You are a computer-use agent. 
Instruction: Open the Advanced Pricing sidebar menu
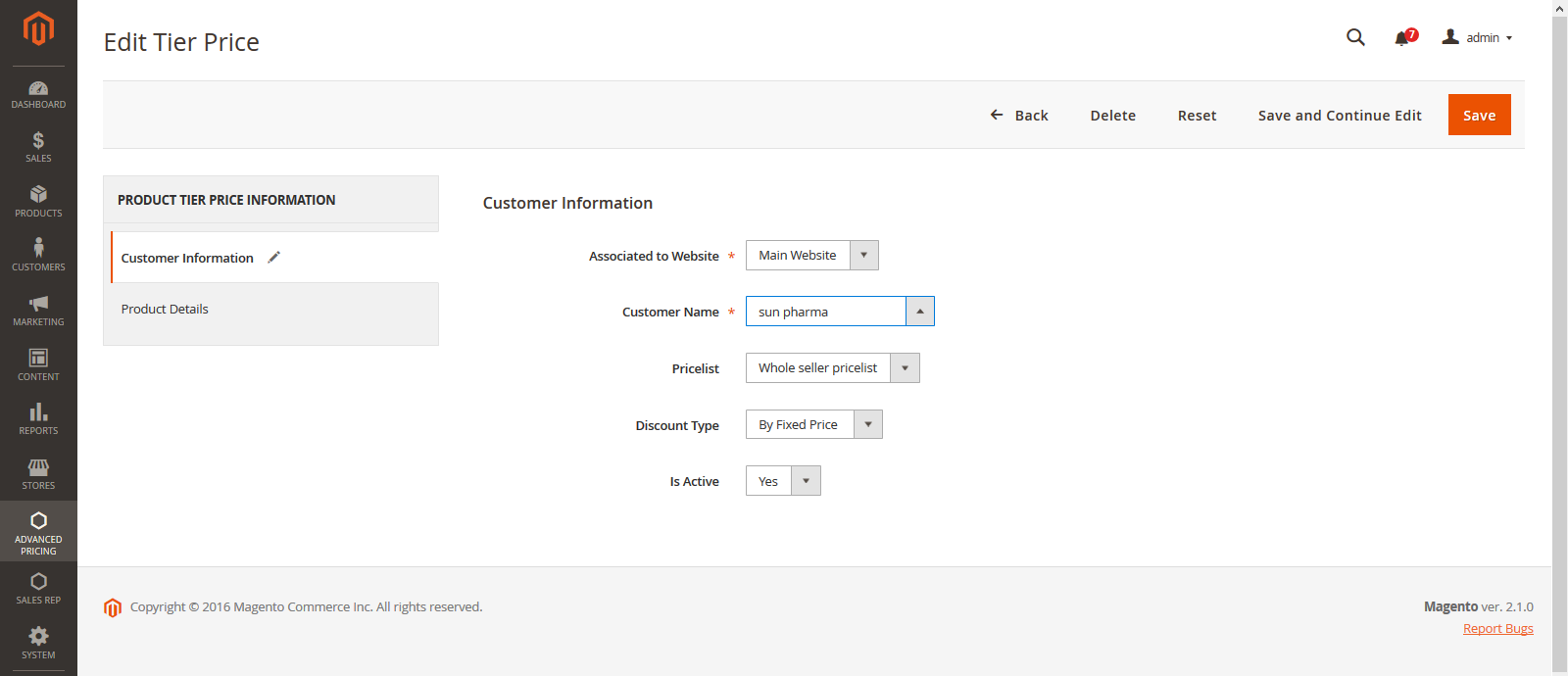38,531
